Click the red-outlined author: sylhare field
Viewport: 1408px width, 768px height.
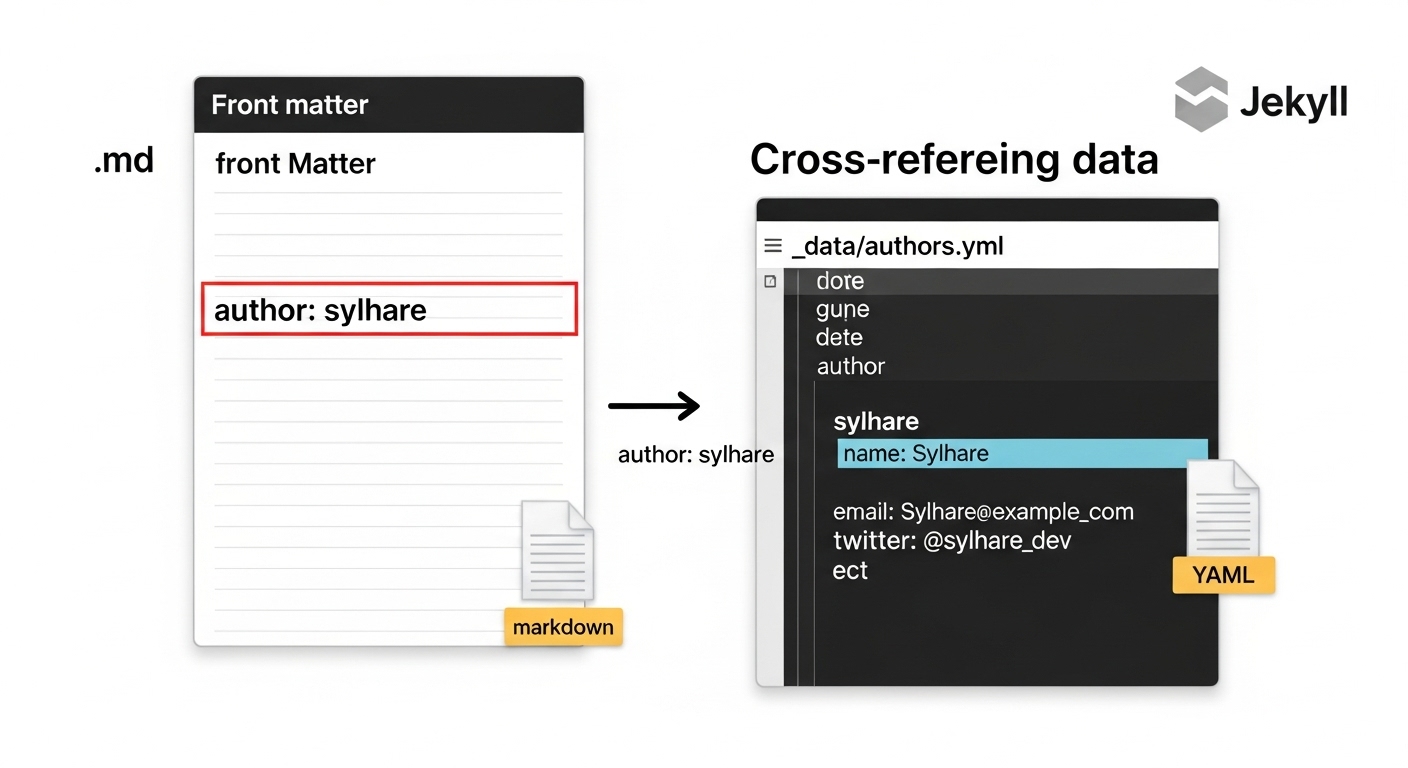(389, 309)
